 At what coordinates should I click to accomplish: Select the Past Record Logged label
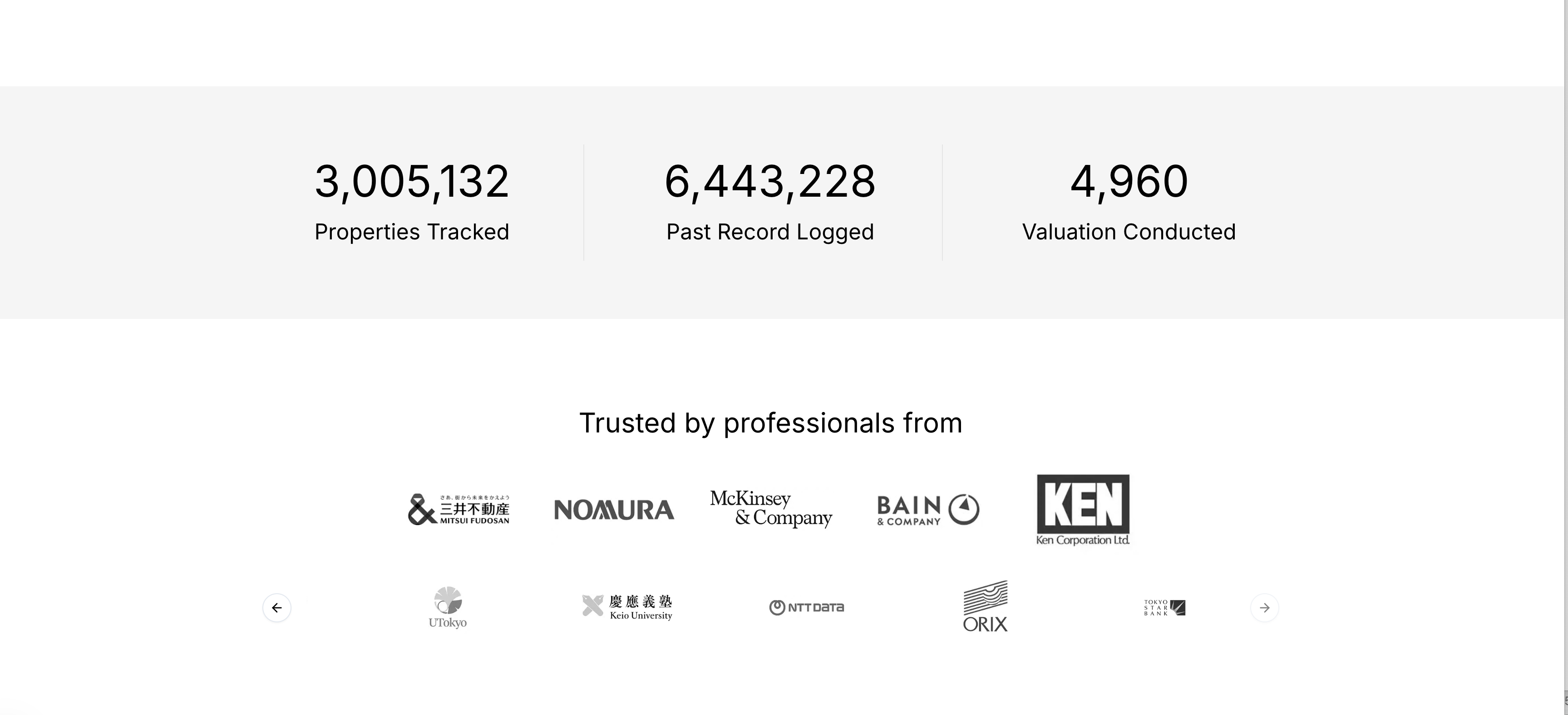[770, 232]
